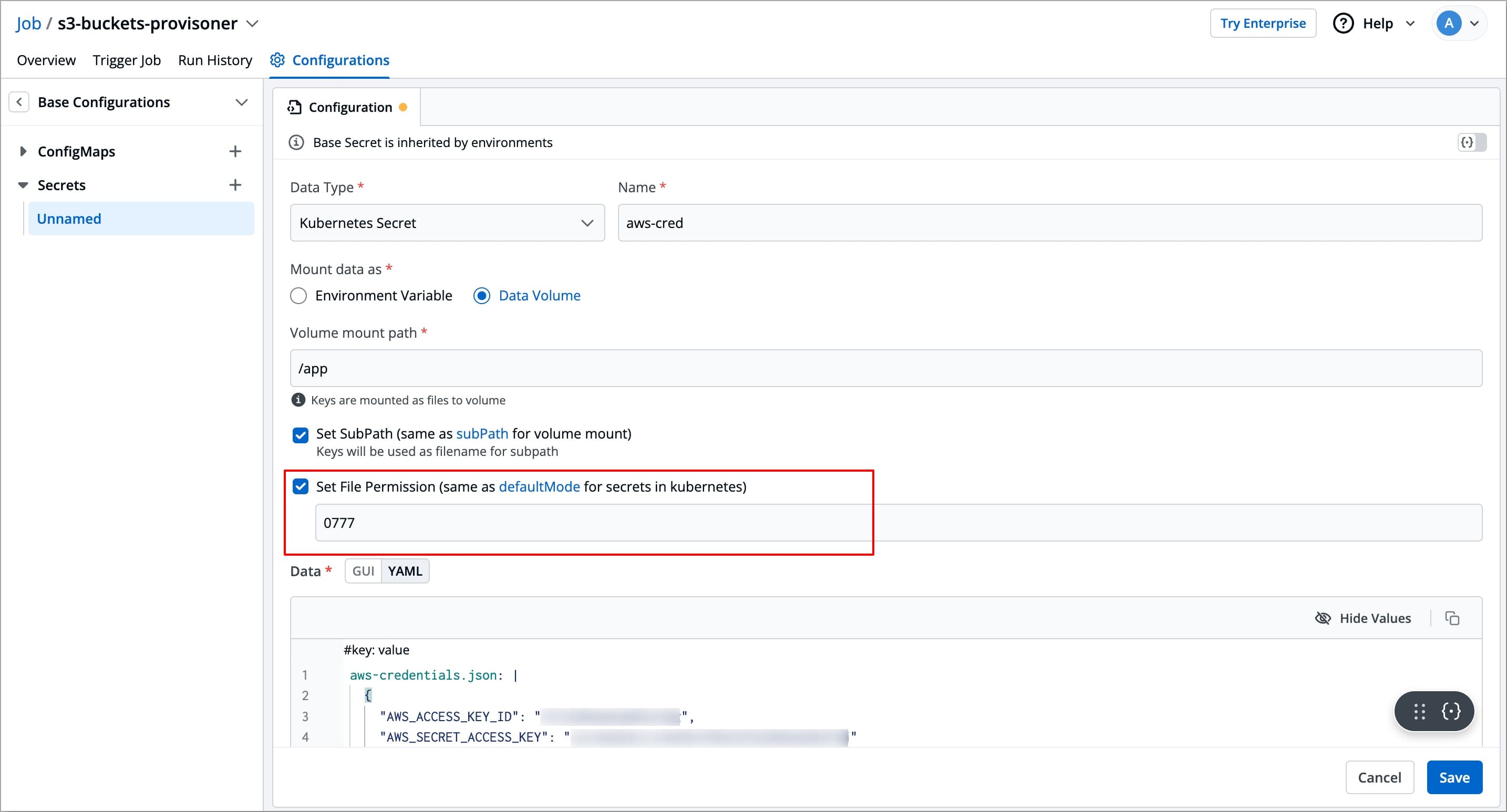Click the Configuration tab file icon

pos(296,107)
